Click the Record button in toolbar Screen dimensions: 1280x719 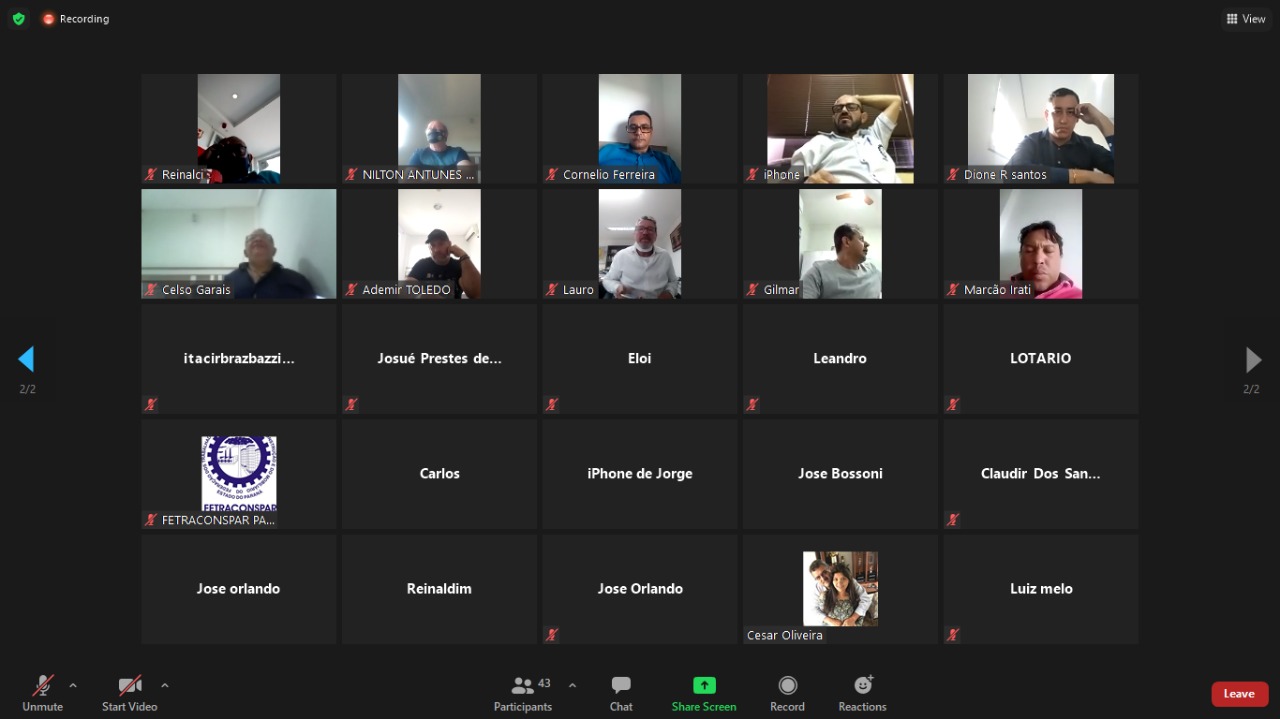pyautogui.click(x=787, y=693)
